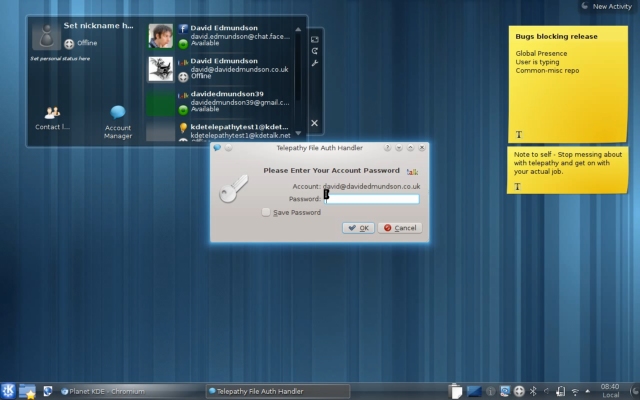Open widget settings with the wrench icon
This screenshot has height=400, width=640.
coord(315,63)
